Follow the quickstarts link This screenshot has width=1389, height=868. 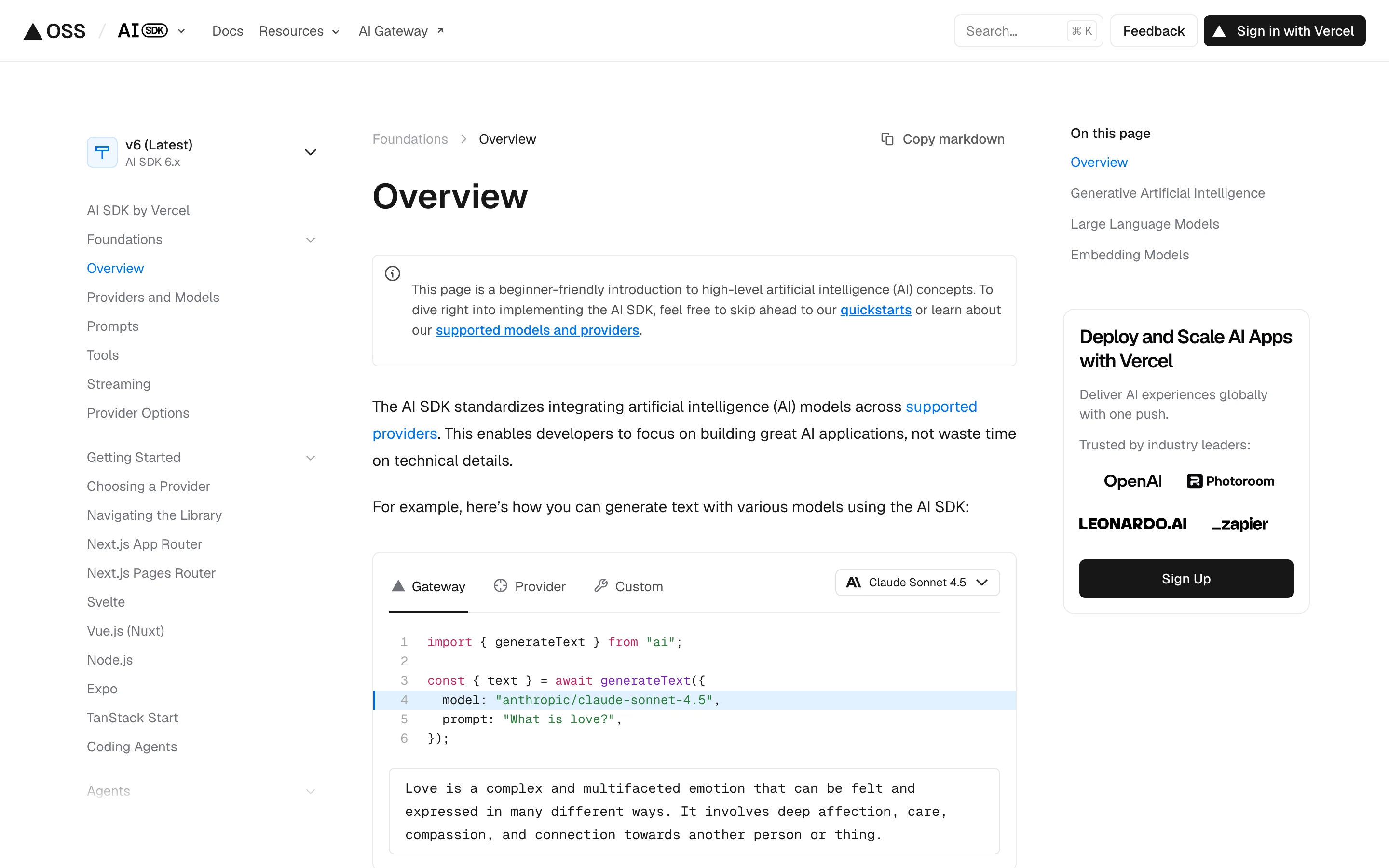(876, 310)
